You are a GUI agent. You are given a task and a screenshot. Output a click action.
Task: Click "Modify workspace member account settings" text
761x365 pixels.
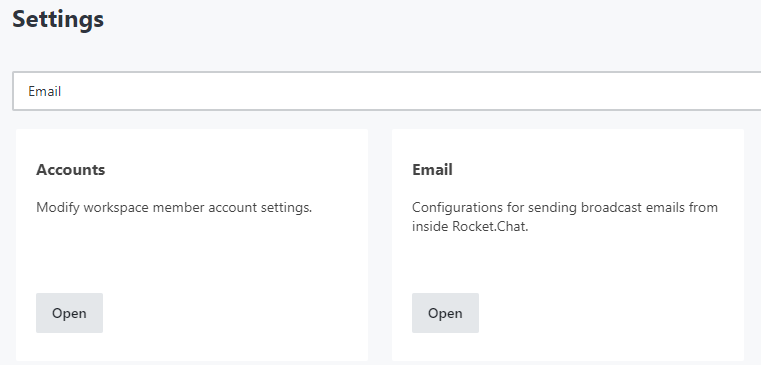(174, 208)
